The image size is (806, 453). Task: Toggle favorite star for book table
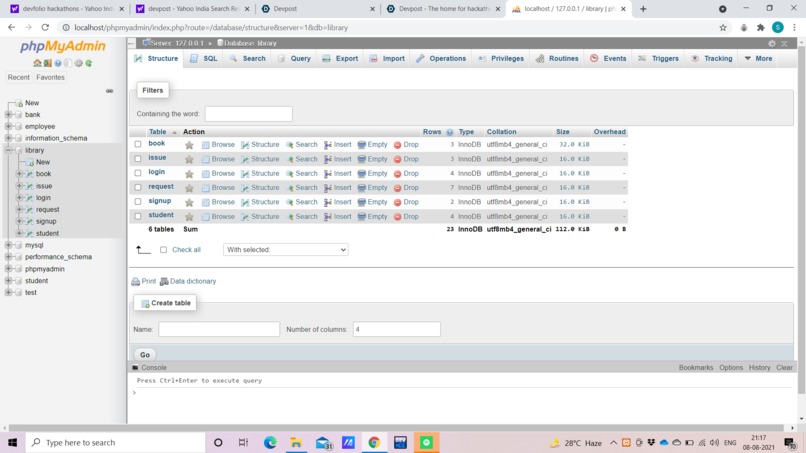[x=189, y=145]
